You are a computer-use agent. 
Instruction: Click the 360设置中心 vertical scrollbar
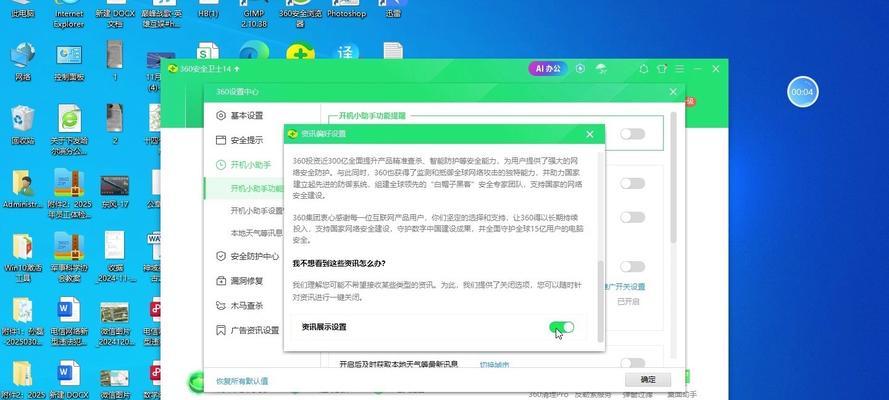[x=674, y=178]
